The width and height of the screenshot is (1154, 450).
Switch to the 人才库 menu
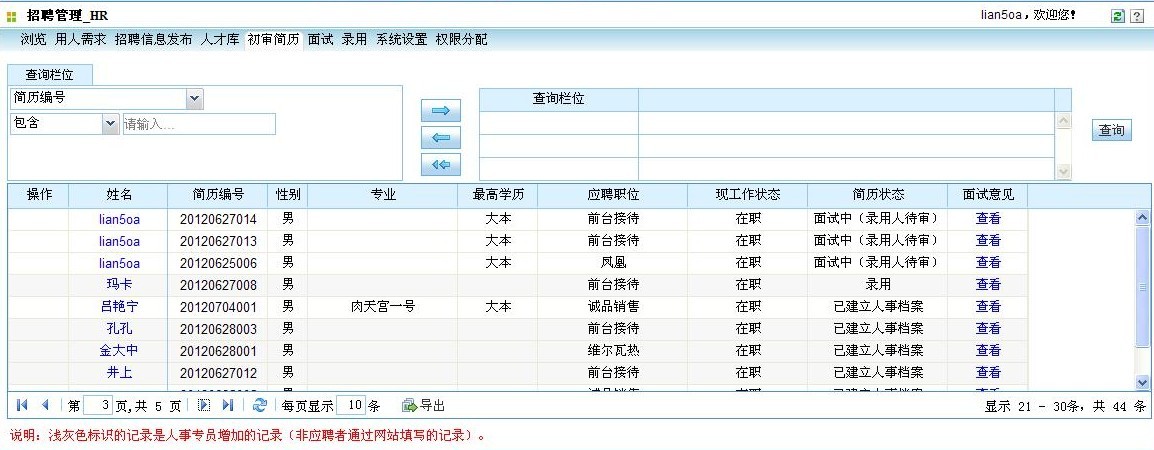(220, 40)
